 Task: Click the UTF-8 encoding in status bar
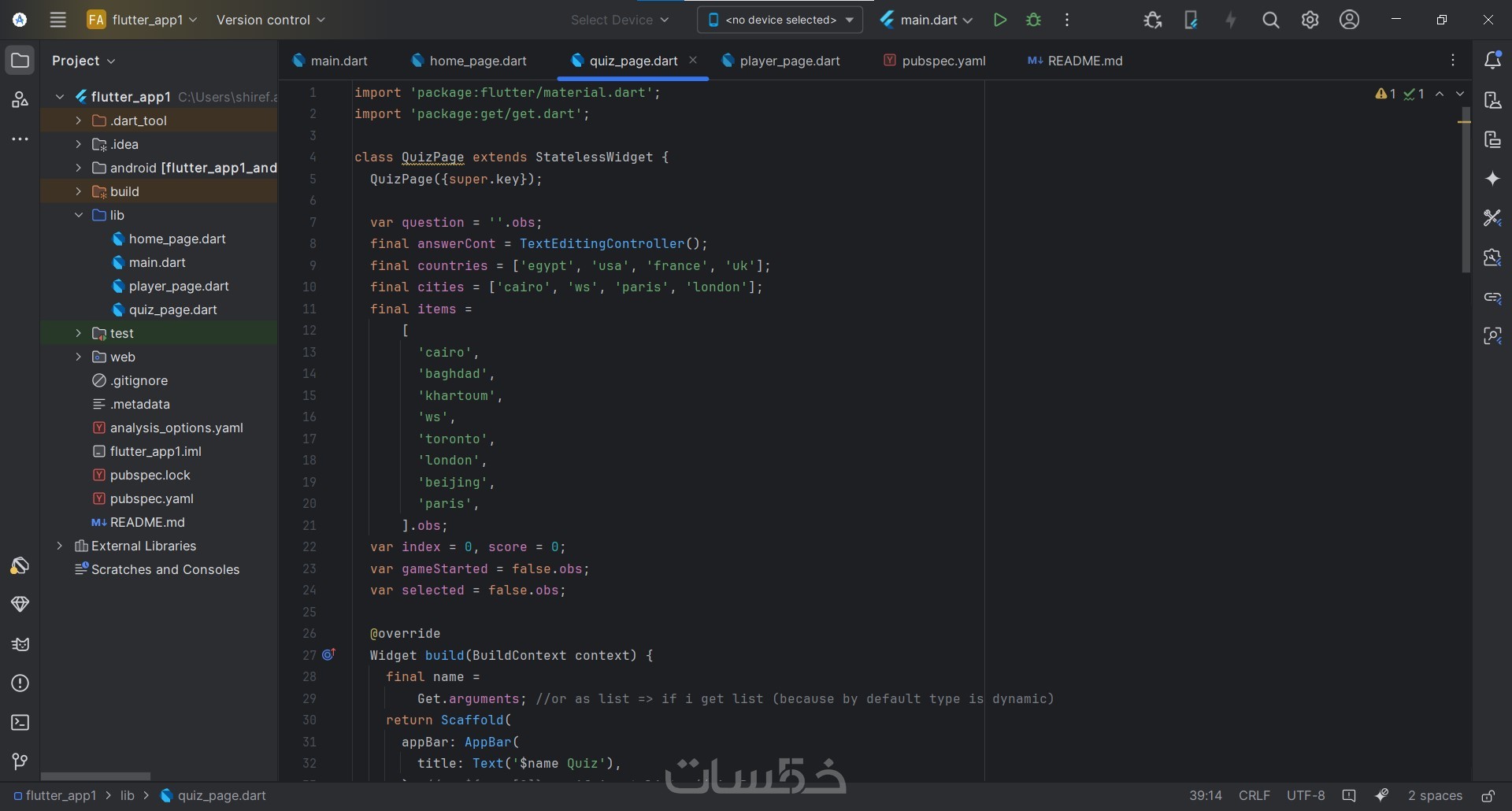1306,796
